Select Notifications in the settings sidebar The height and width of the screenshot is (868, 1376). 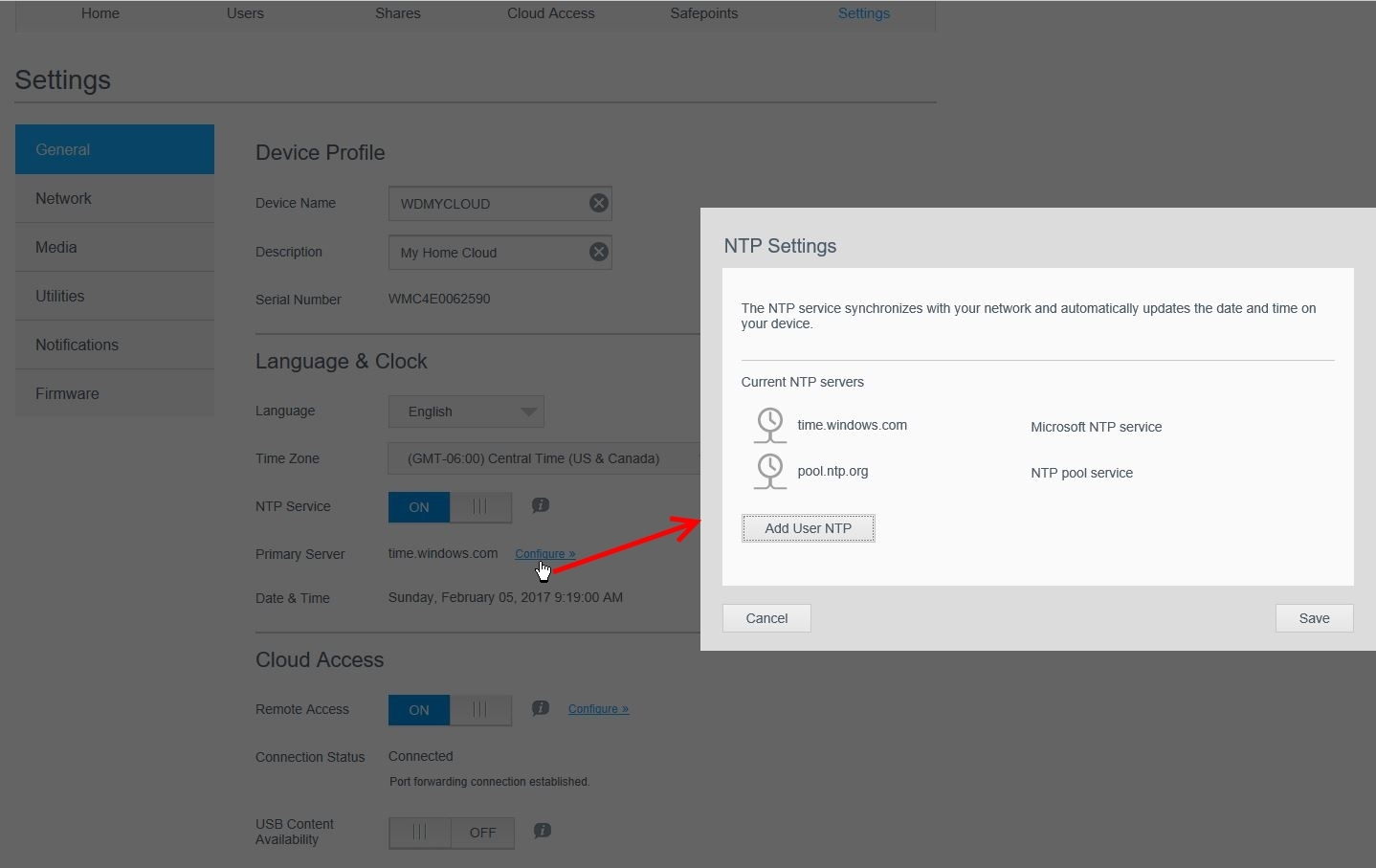115,345
